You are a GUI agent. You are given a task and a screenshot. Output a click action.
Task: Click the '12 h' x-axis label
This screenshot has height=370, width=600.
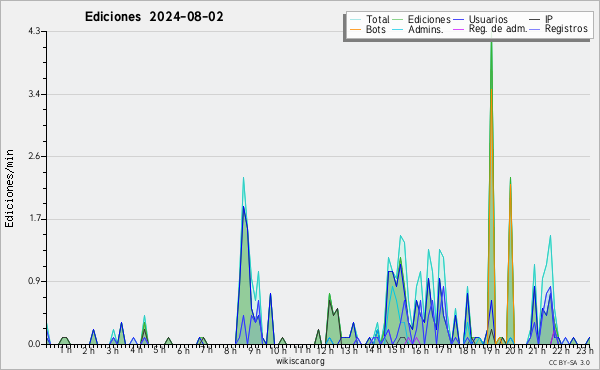coord(325,351)
